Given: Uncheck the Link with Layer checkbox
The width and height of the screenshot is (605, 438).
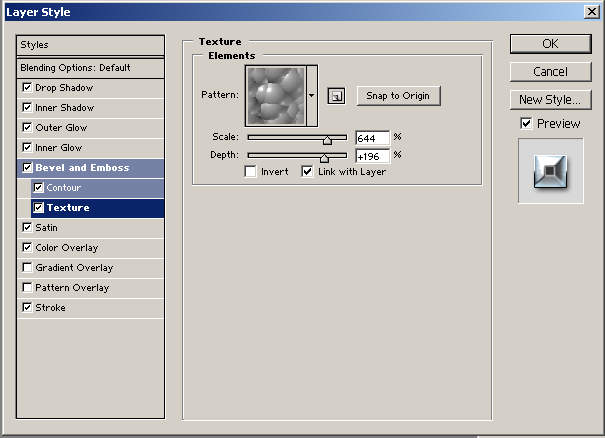Looking at the screenshot, I should [307, 171].
